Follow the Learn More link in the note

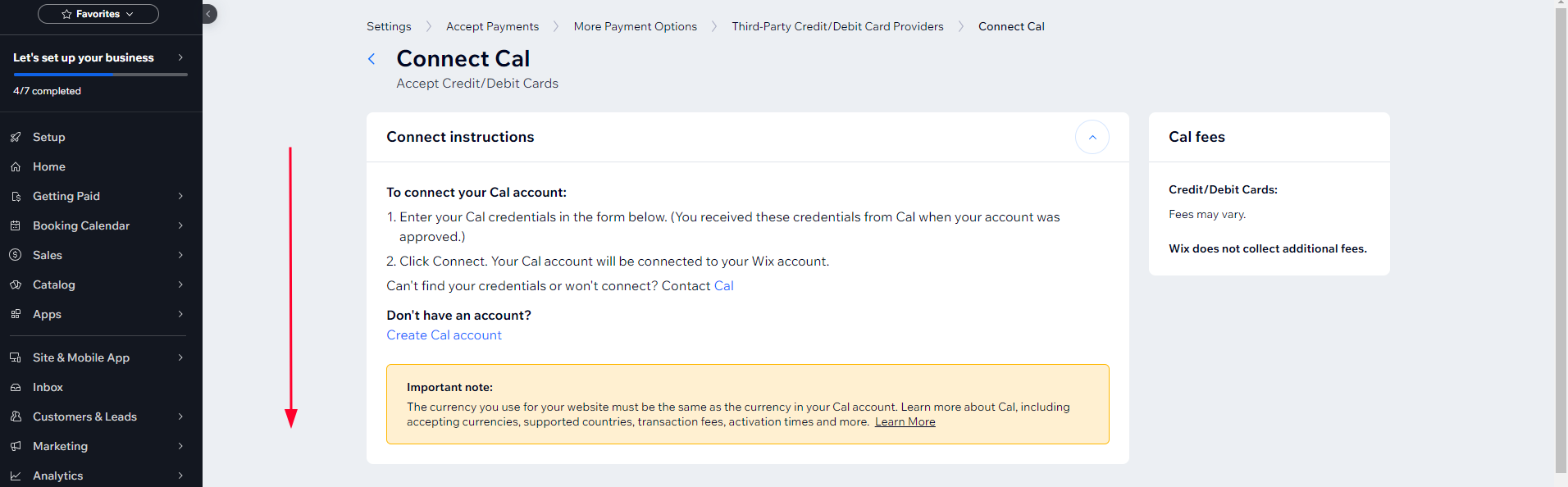click(x=905, y=421)
